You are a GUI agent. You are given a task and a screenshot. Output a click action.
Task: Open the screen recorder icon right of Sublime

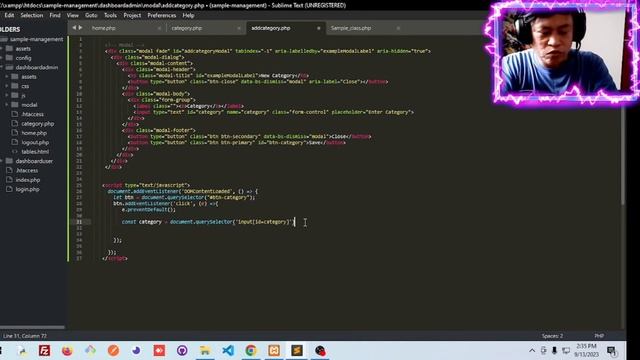(x=320, y=351)
